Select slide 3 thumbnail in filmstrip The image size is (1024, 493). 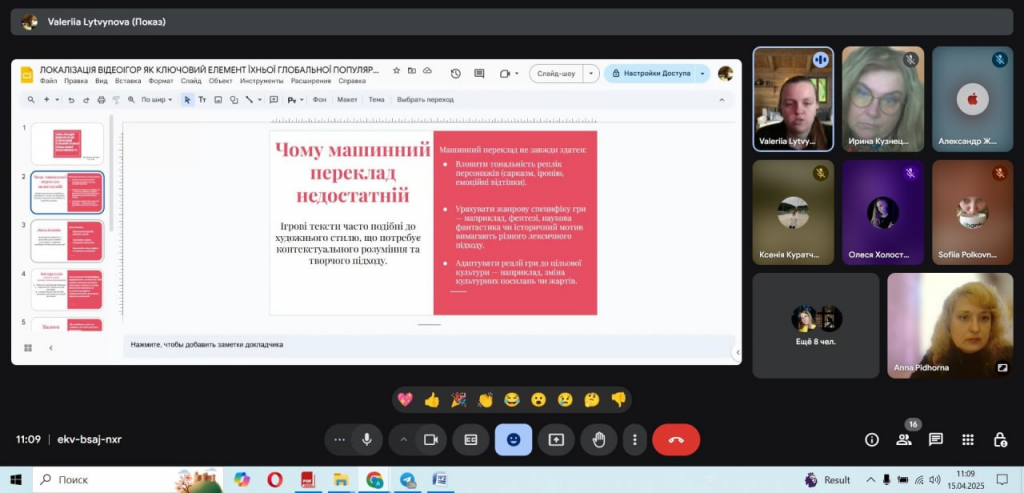tap(67, 240)
